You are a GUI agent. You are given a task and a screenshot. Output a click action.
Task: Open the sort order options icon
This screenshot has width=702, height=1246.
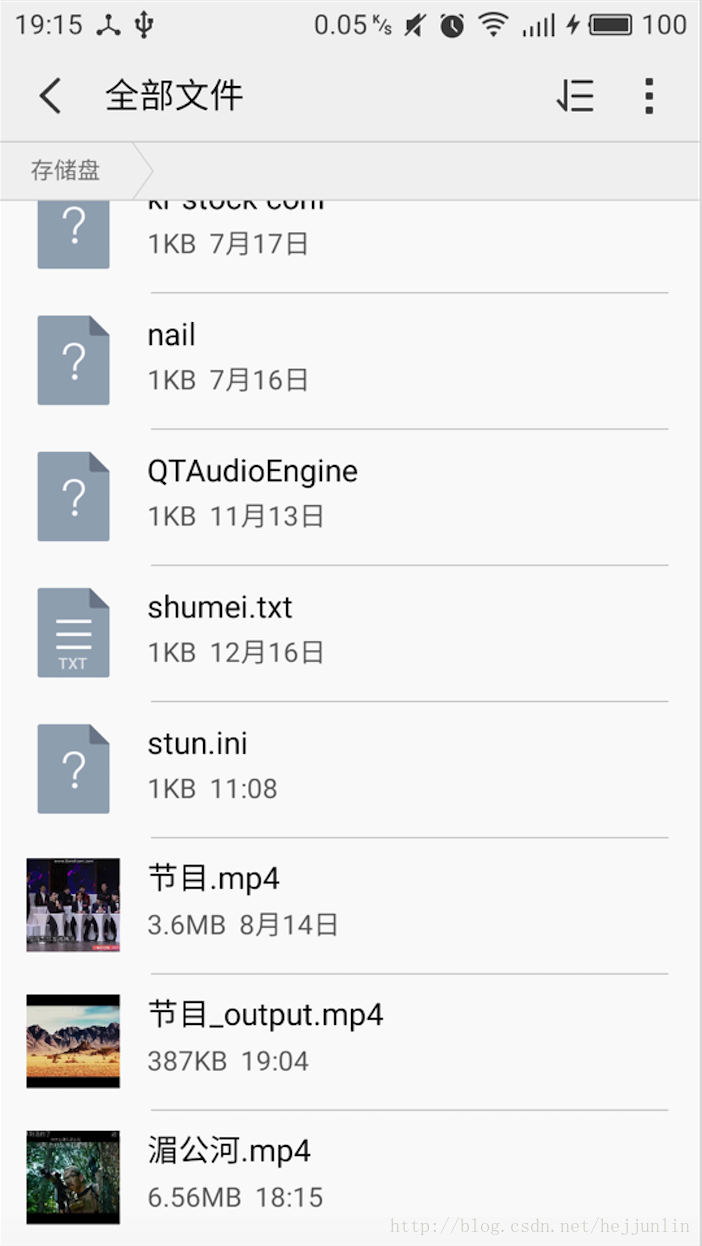click(x=576, y=96)
